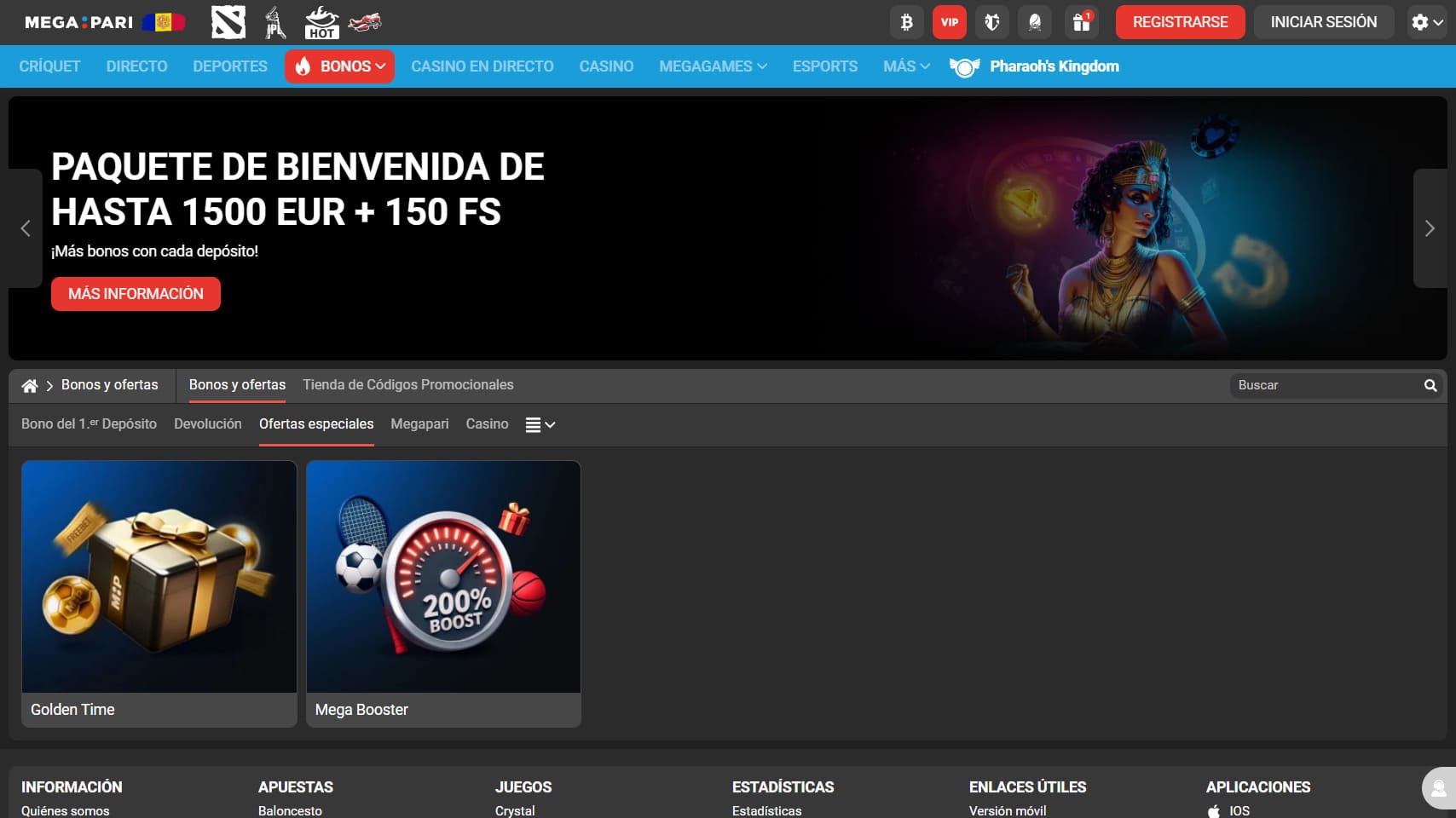Click the Bitcoin payments icon
The width and height of the screenshot is (1456, 818).
tap(906, 22)
